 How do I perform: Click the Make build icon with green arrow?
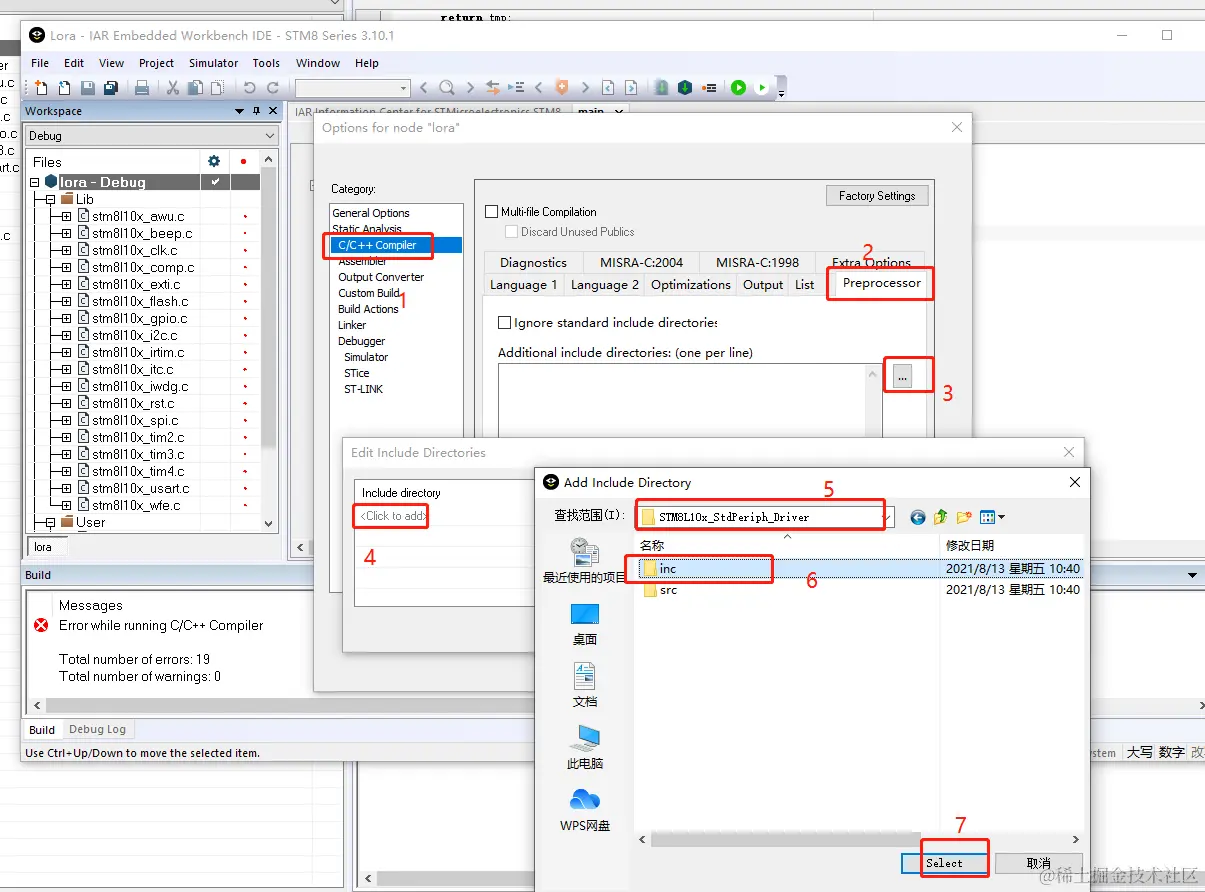click(x=685, y=88)
